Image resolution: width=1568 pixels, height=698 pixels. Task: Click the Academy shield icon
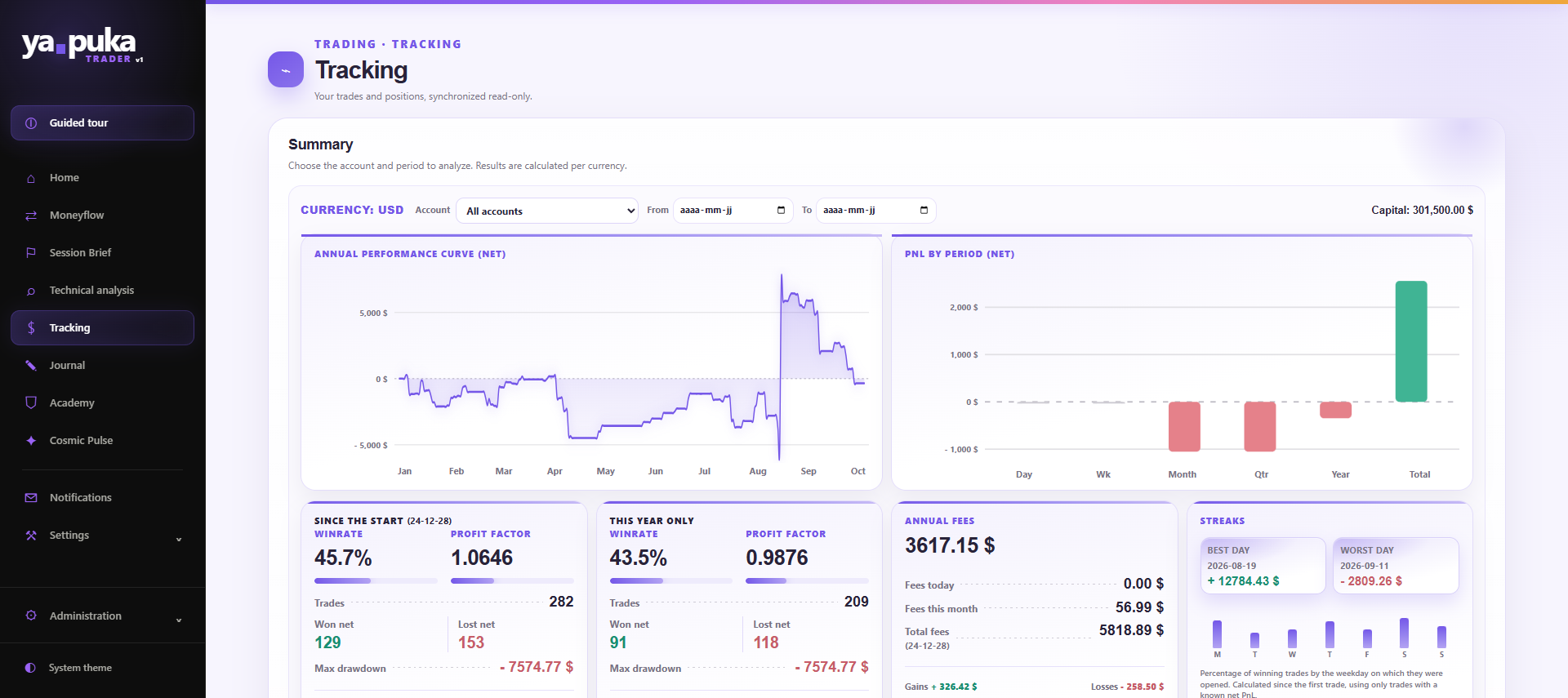tap(31, 403)
